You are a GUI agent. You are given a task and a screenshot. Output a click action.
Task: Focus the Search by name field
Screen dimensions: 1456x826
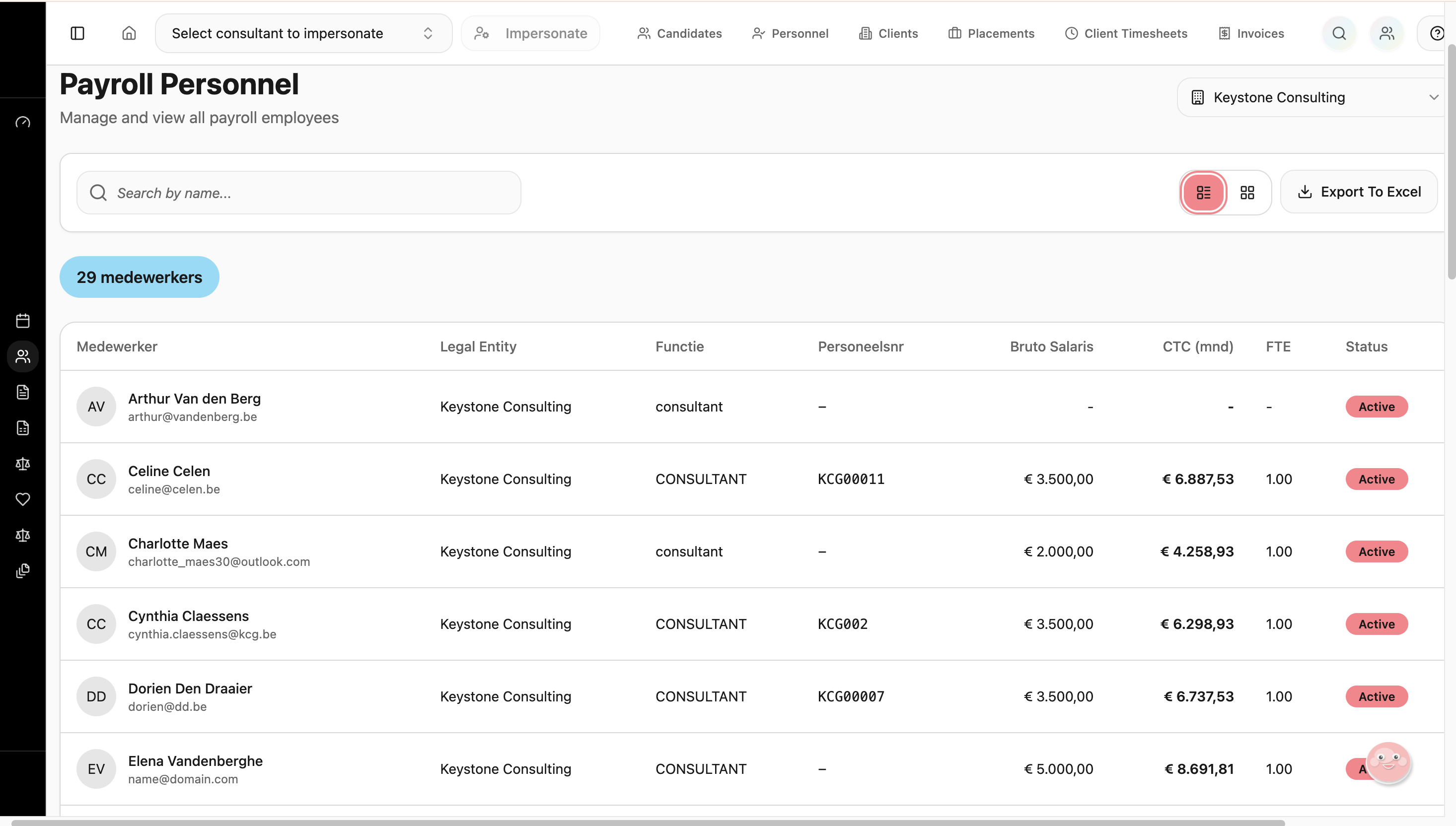click(x=299, y=193)
